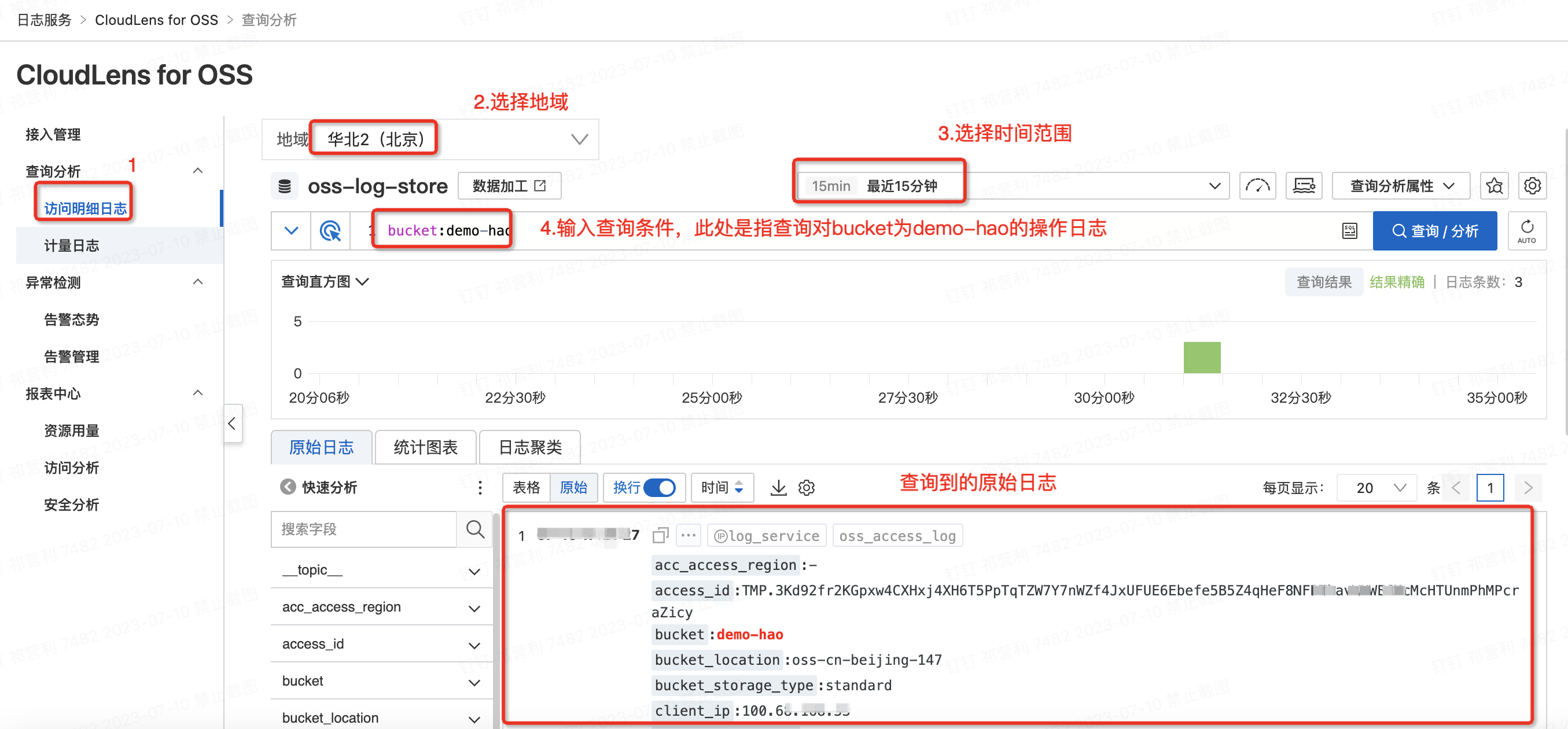Copy log entry with copy icon
The image size is (1568, 729).
point(660,536)
